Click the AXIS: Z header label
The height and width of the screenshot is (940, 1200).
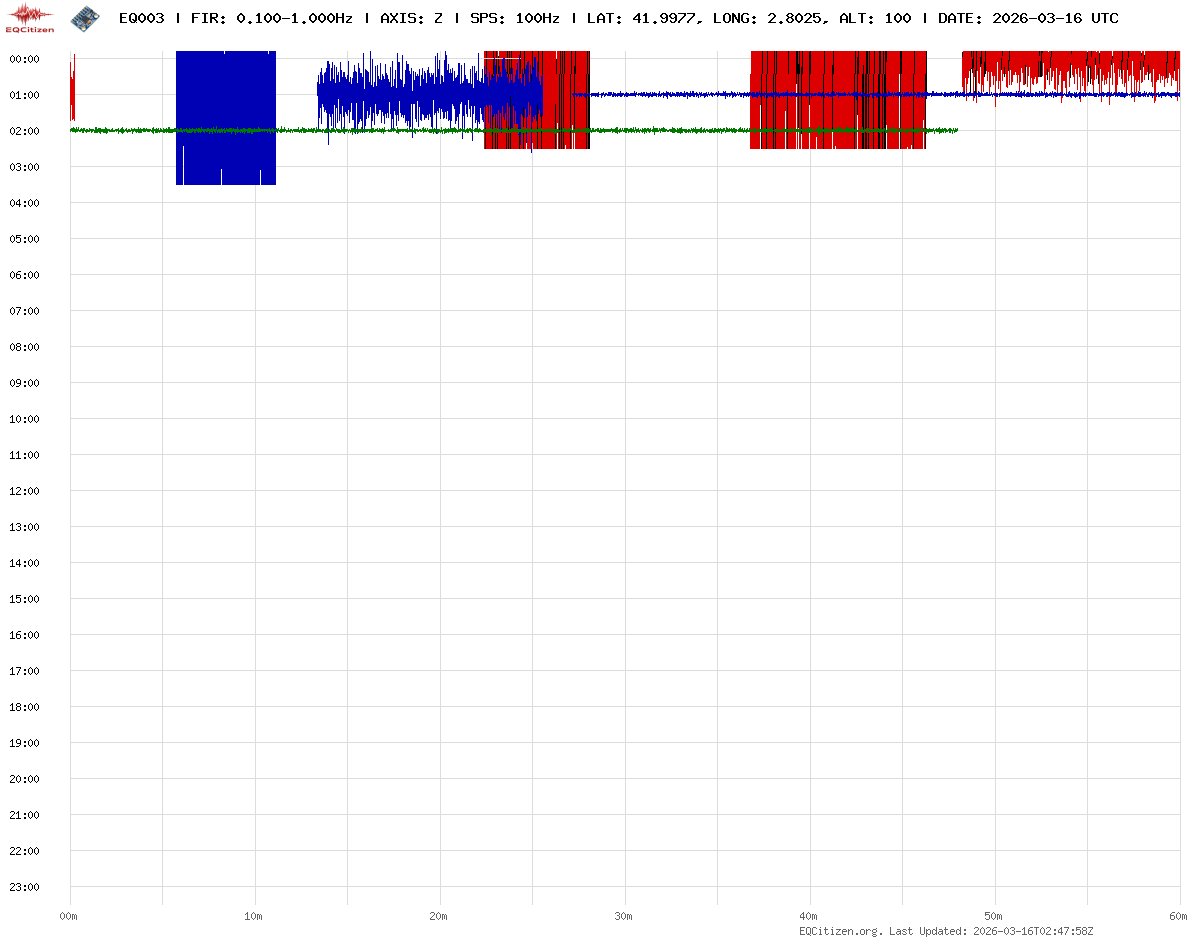coord(410,18)
